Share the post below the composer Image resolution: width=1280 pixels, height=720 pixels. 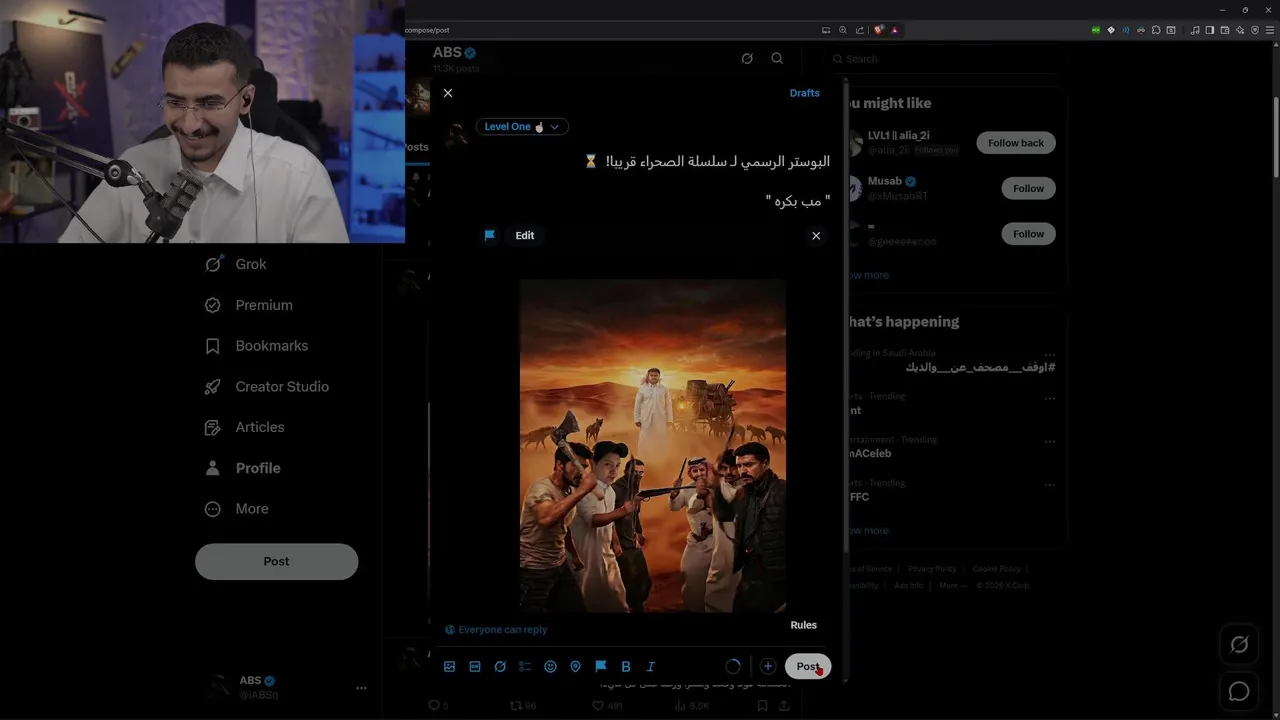click(x=784, y=706)
